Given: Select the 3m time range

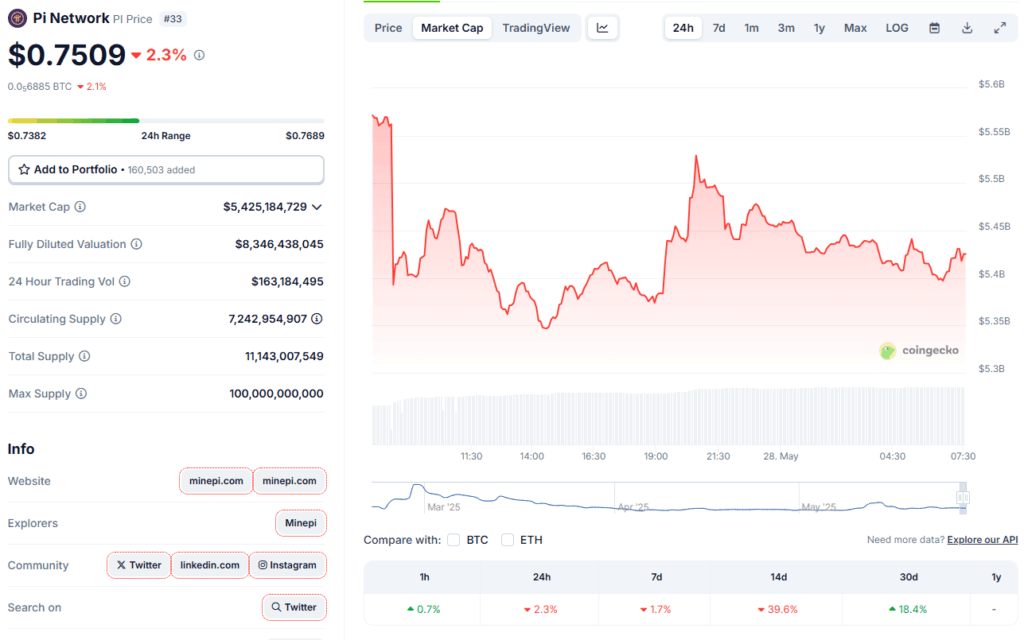Looking at the screenshot, I should [786, 28].
